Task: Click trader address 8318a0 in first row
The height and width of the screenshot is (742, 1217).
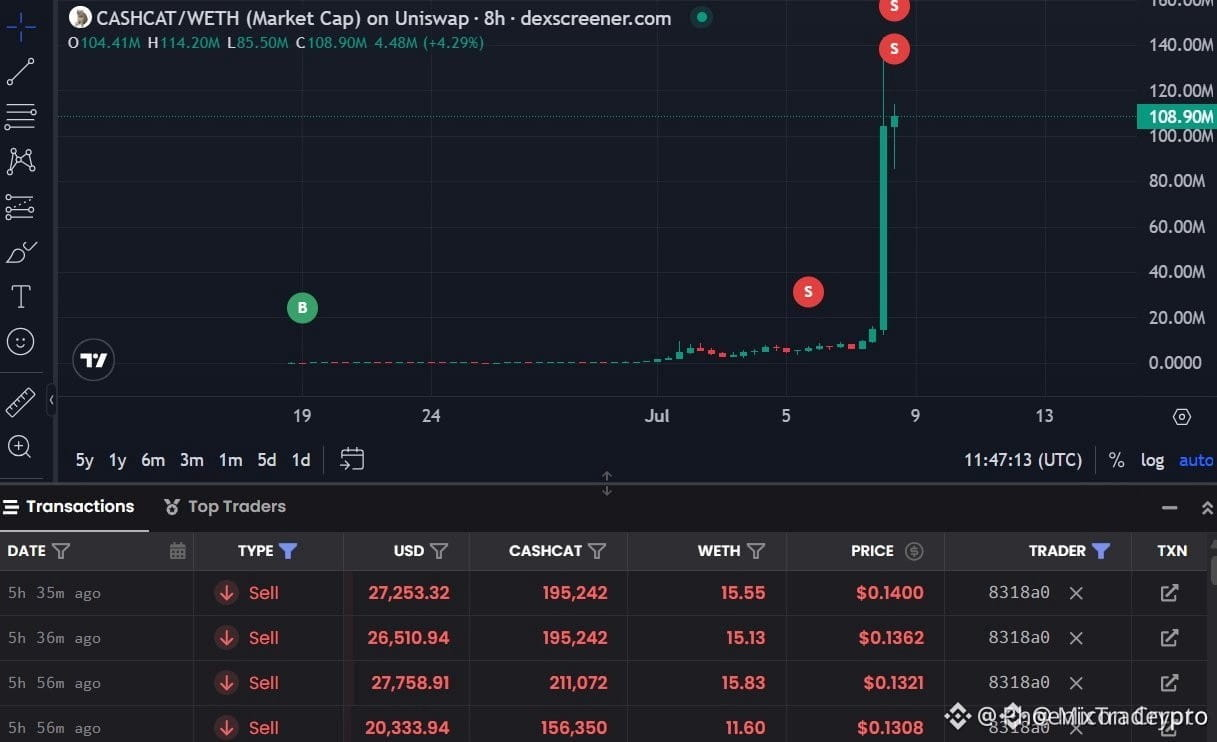Action: [x=1019, y=593]
